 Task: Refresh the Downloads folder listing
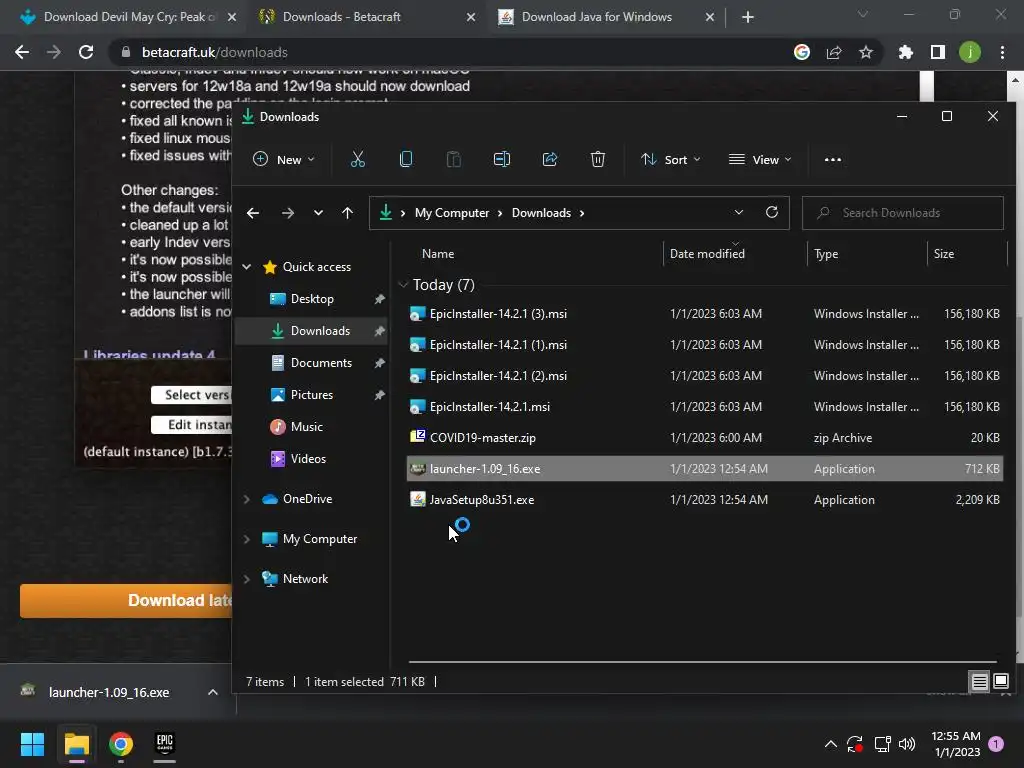[x=772, y=212]
